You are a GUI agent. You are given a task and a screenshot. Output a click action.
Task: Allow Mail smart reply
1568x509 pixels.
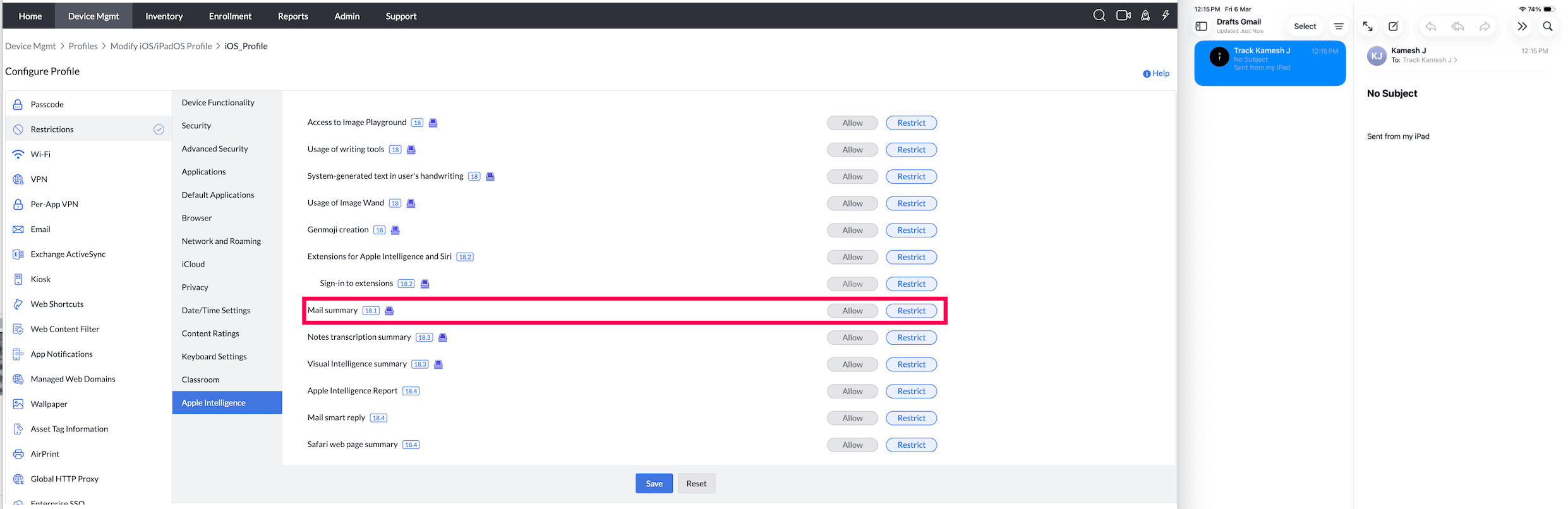(852, 418)
